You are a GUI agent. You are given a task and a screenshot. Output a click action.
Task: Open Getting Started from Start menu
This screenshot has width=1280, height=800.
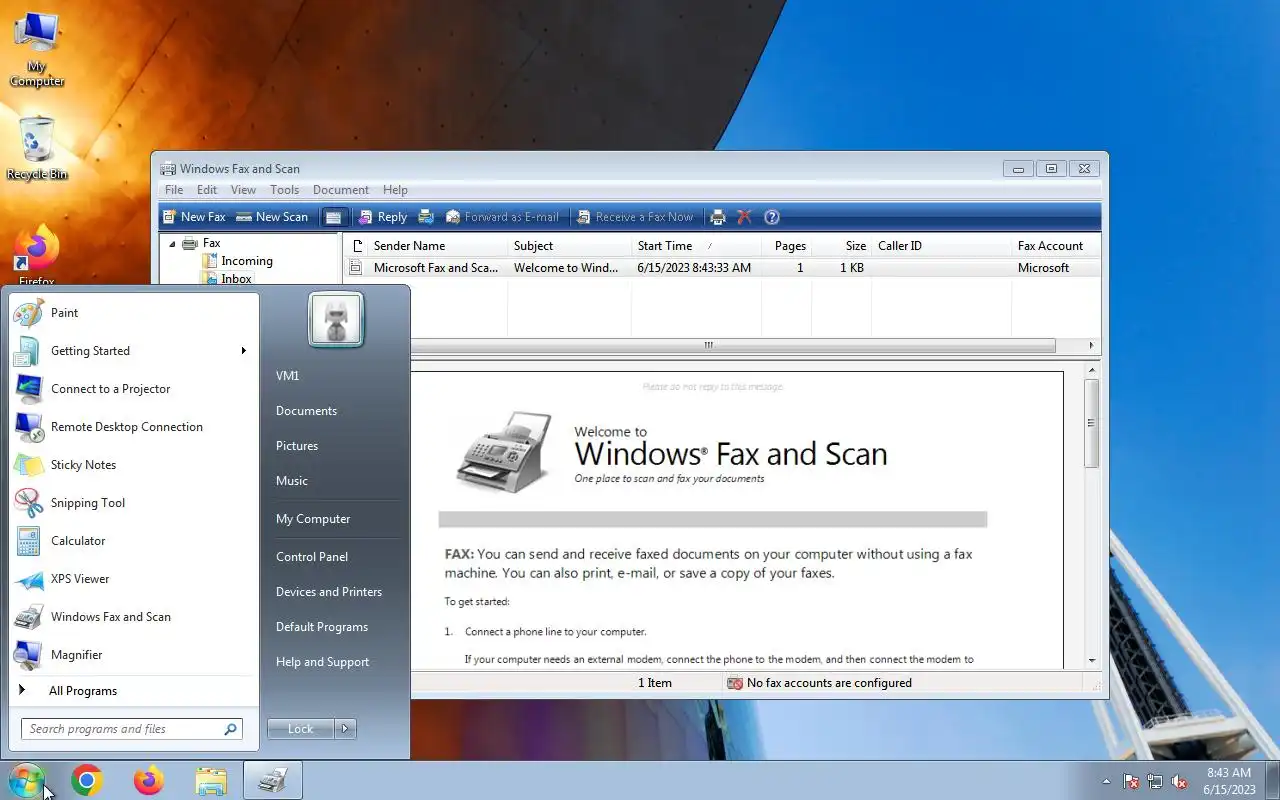pyautogui.click(x=134, y=351)
